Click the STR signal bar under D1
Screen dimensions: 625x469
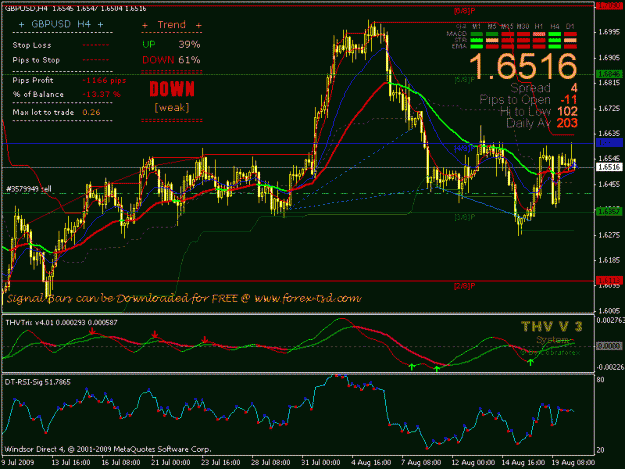(x=570, y=40)
